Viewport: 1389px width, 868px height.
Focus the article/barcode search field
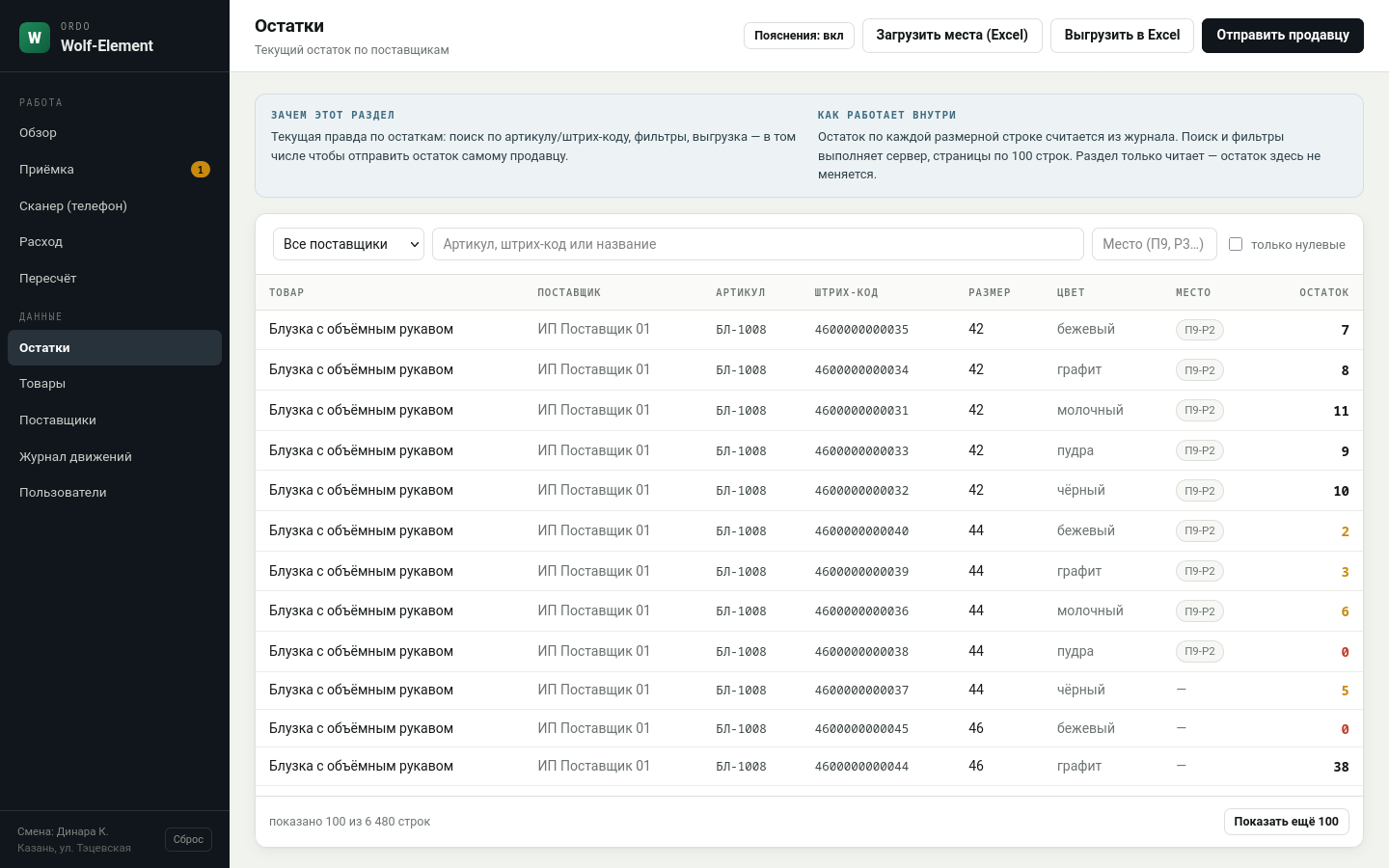[x=758, y=244]
